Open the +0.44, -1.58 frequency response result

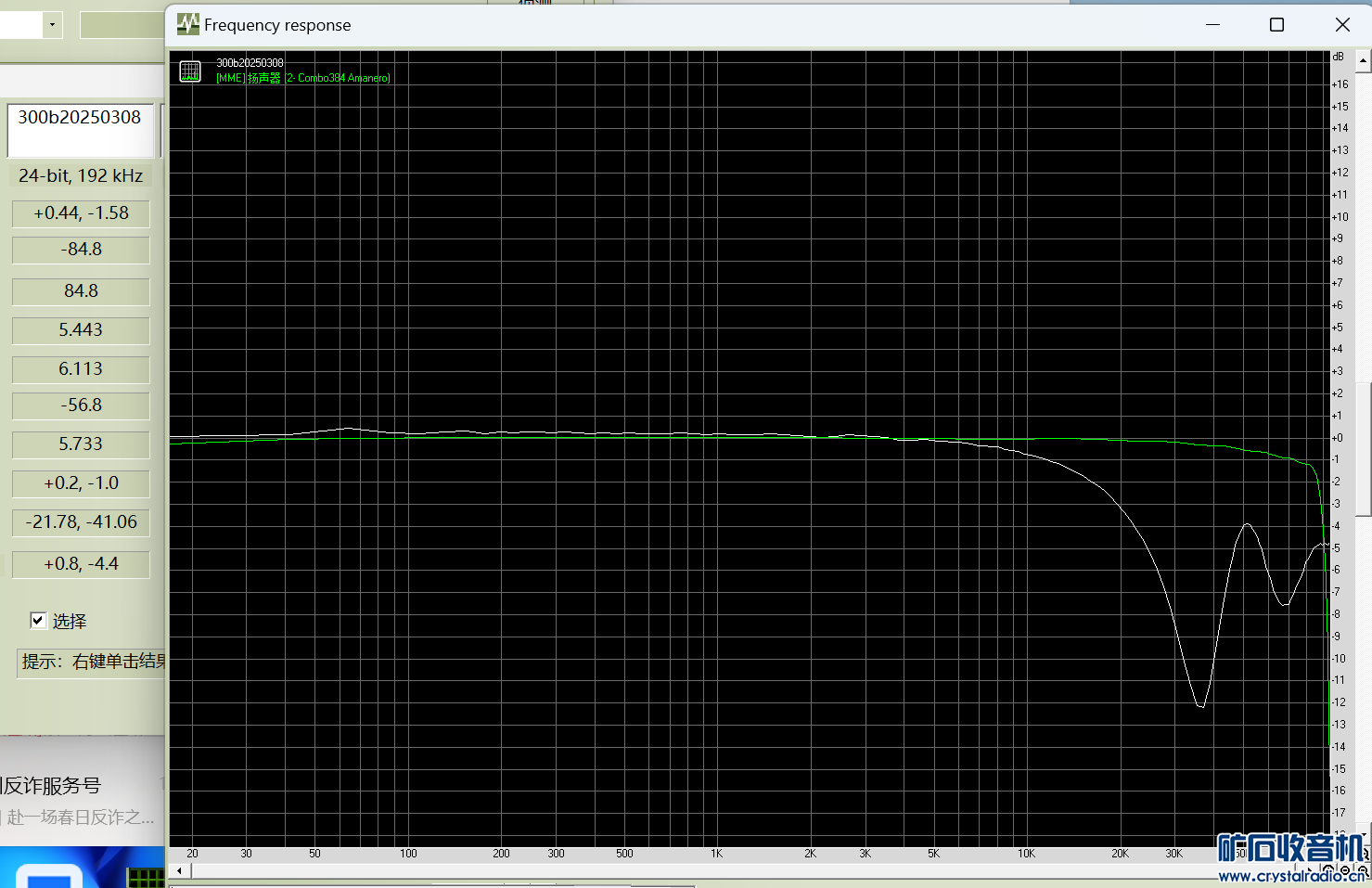pyautogui.click(x=81, y=213)
